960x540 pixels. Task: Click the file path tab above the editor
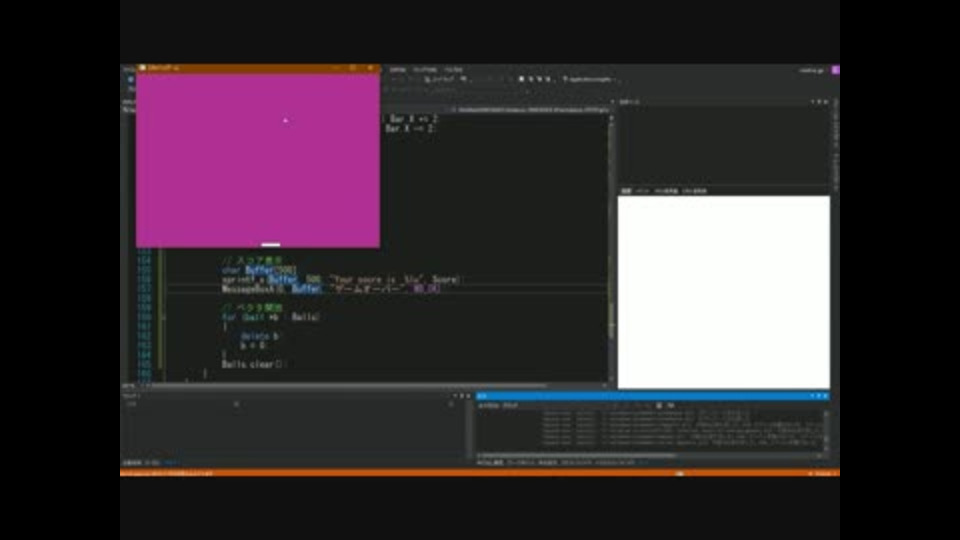pos(532,110)
